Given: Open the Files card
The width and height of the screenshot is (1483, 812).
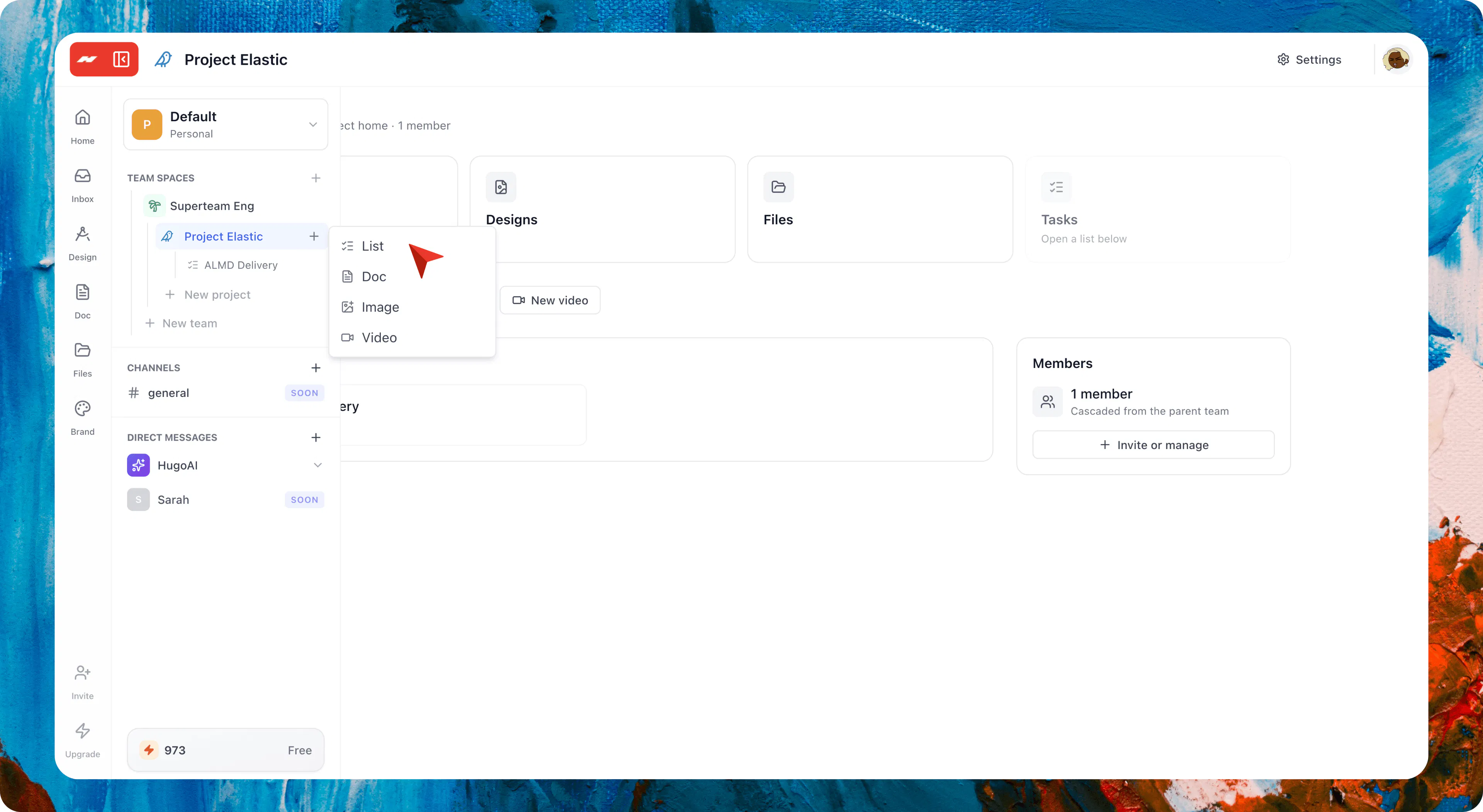Looking at the screenshot, I should tap(880, 210).
